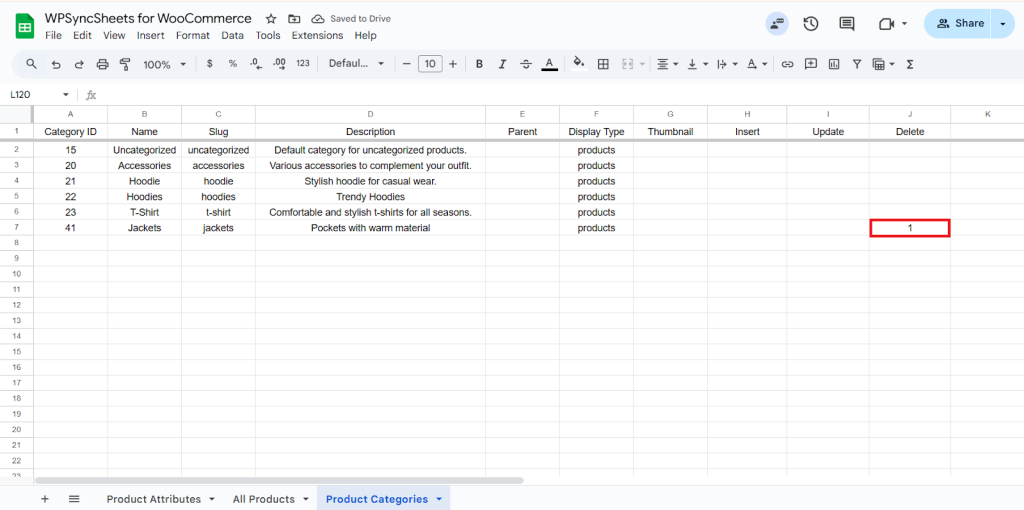Open the File menu

pyautogui.click(x=54, y=35)
